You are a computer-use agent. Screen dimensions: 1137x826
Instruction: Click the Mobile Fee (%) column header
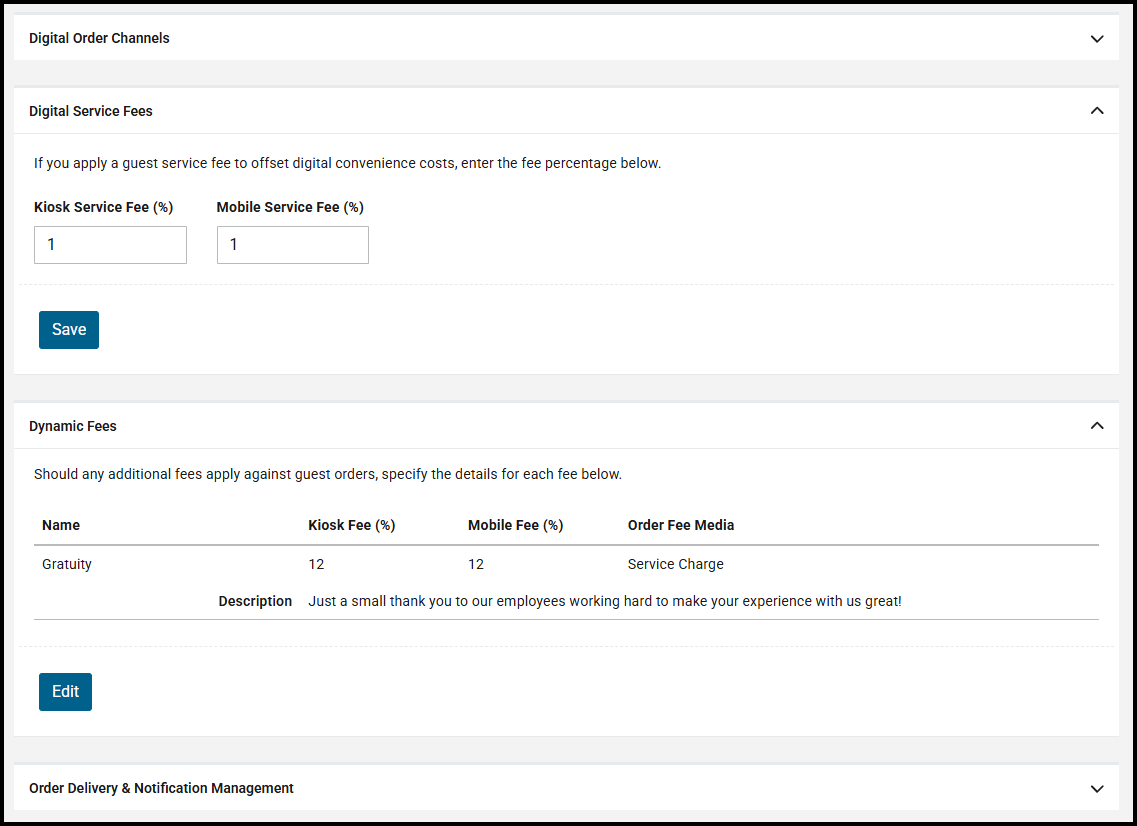click(515, 525)
